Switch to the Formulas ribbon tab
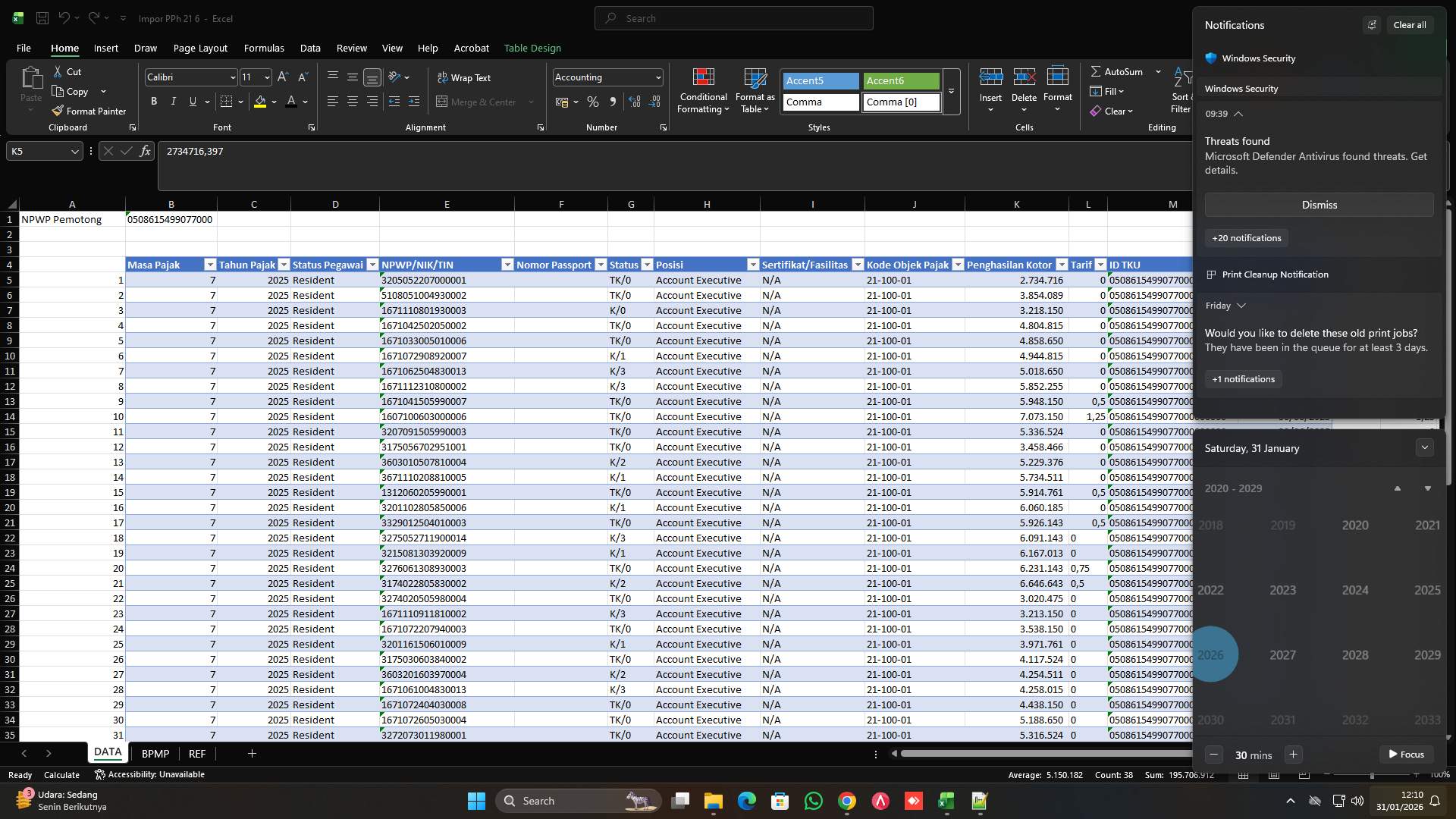 [263, 48]
